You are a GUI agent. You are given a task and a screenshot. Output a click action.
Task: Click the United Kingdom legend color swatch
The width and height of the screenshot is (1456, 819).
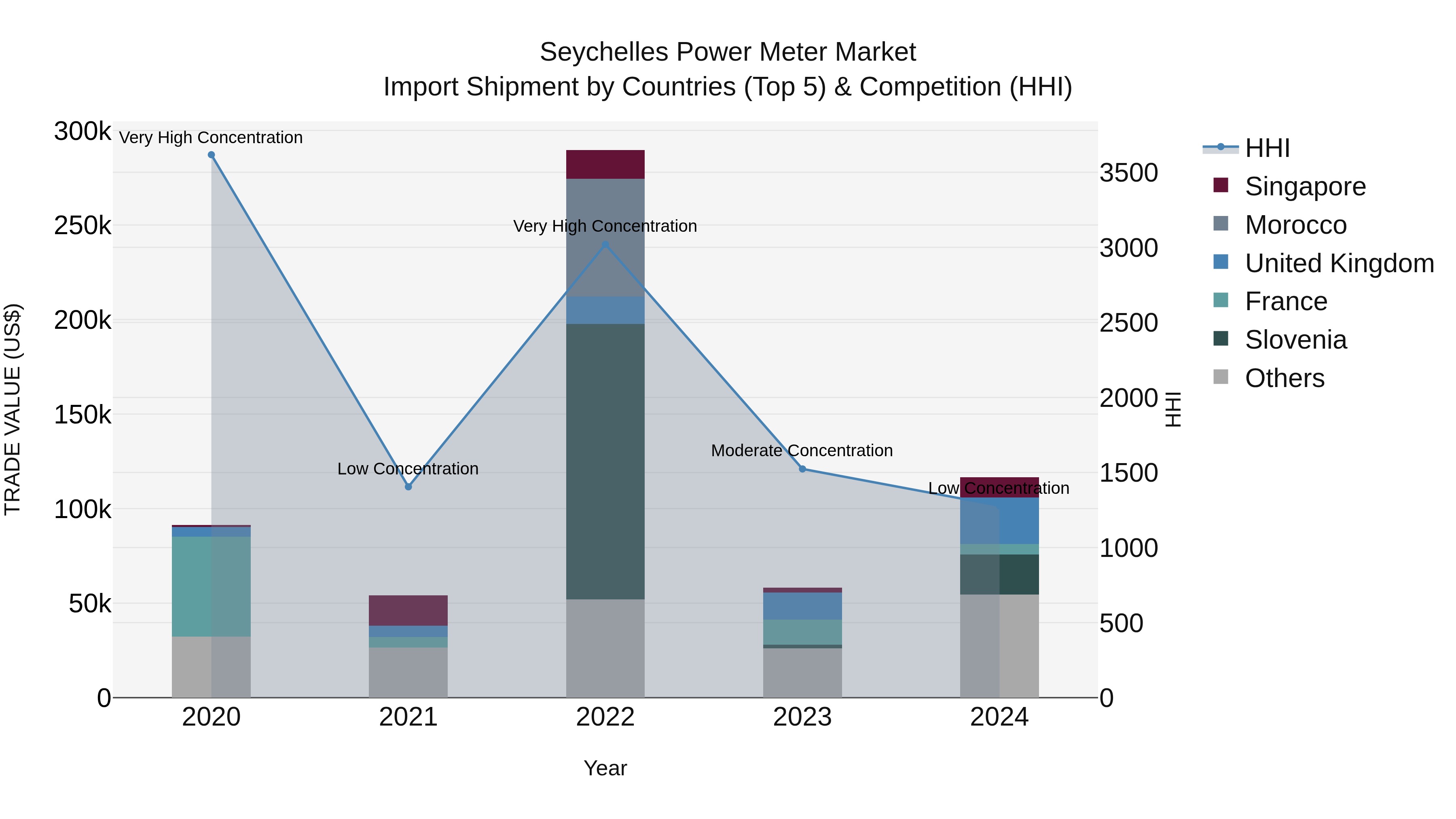point(1221,262)
